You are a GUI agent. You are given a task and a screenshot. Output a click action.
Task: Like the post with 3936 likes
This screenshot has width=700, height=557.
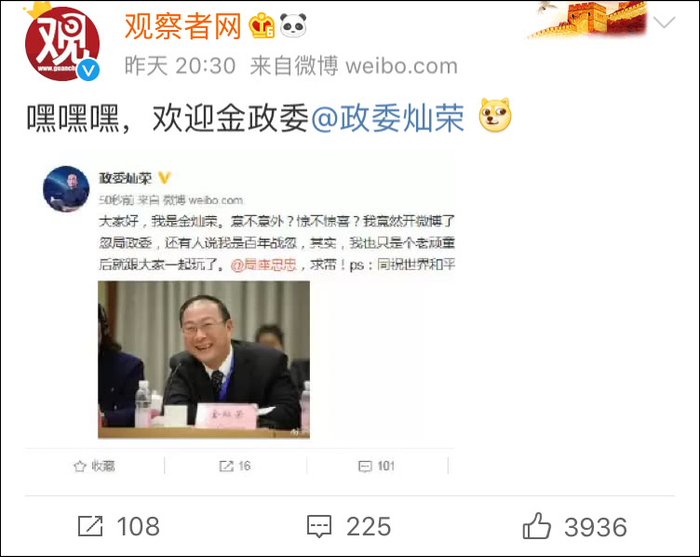tap(575, 526)
